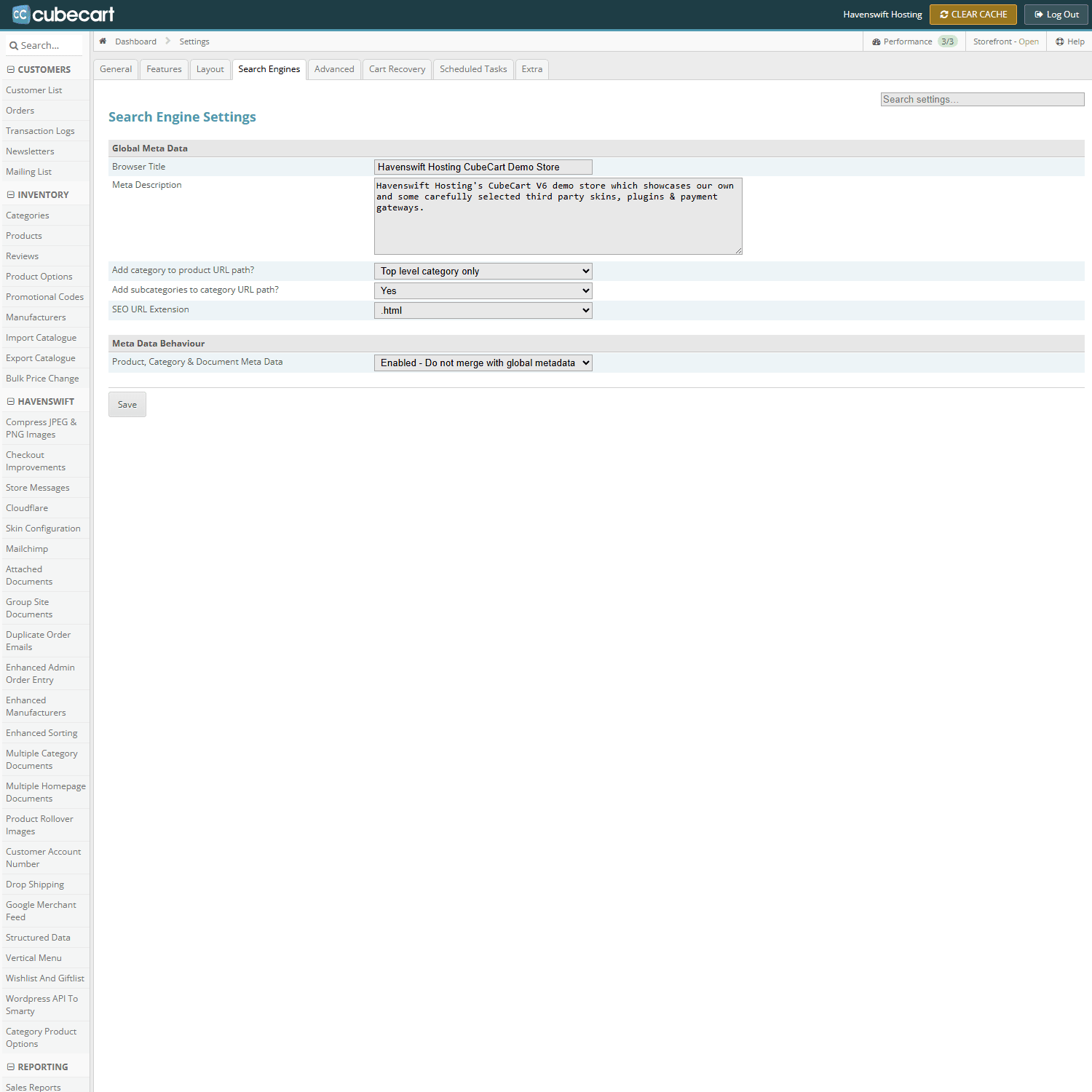Open Export Catalogue in sidebar

click(41, 358)
